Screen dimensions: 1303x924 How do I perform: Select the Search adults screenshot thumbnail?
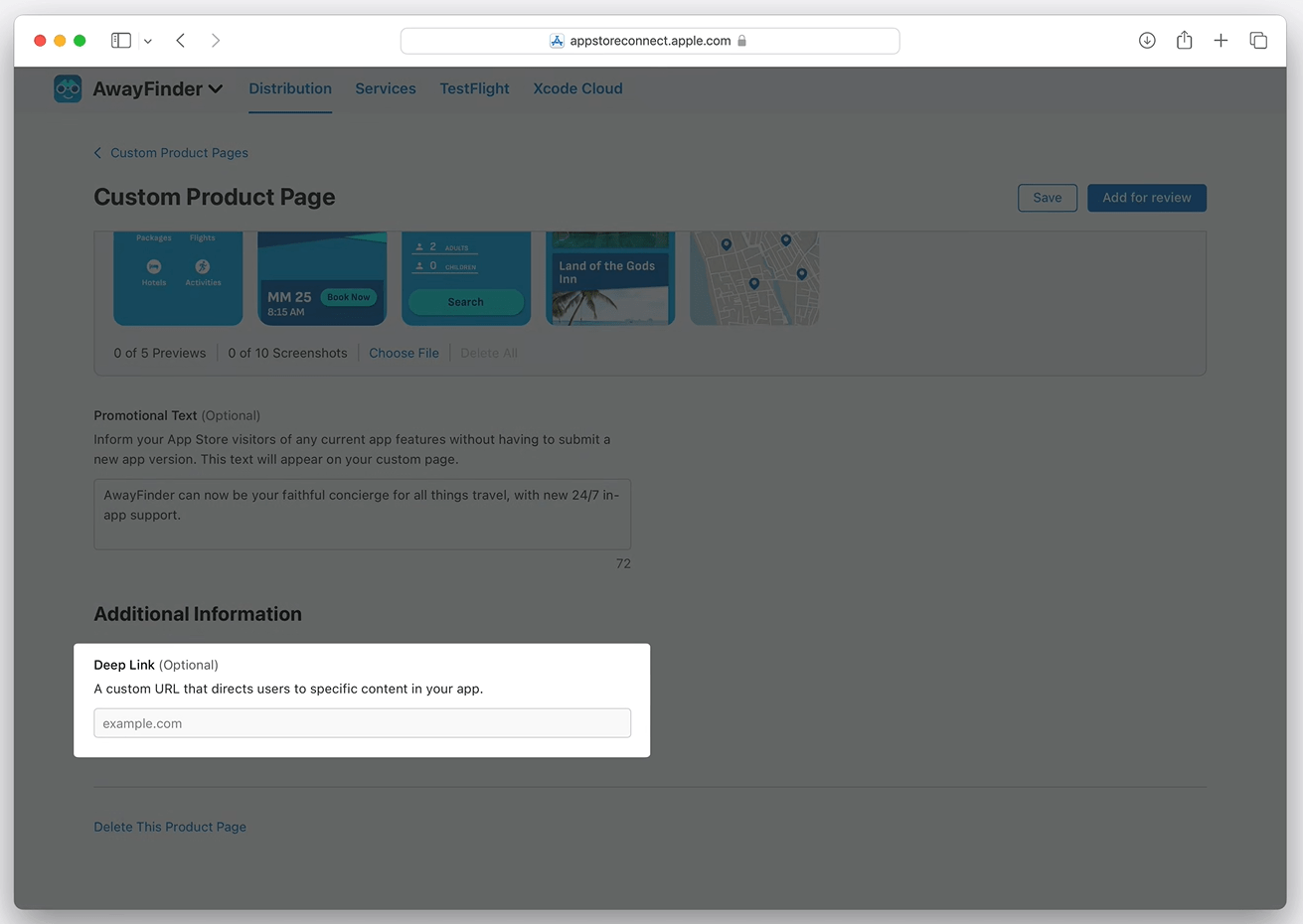(x=466, y=278)
